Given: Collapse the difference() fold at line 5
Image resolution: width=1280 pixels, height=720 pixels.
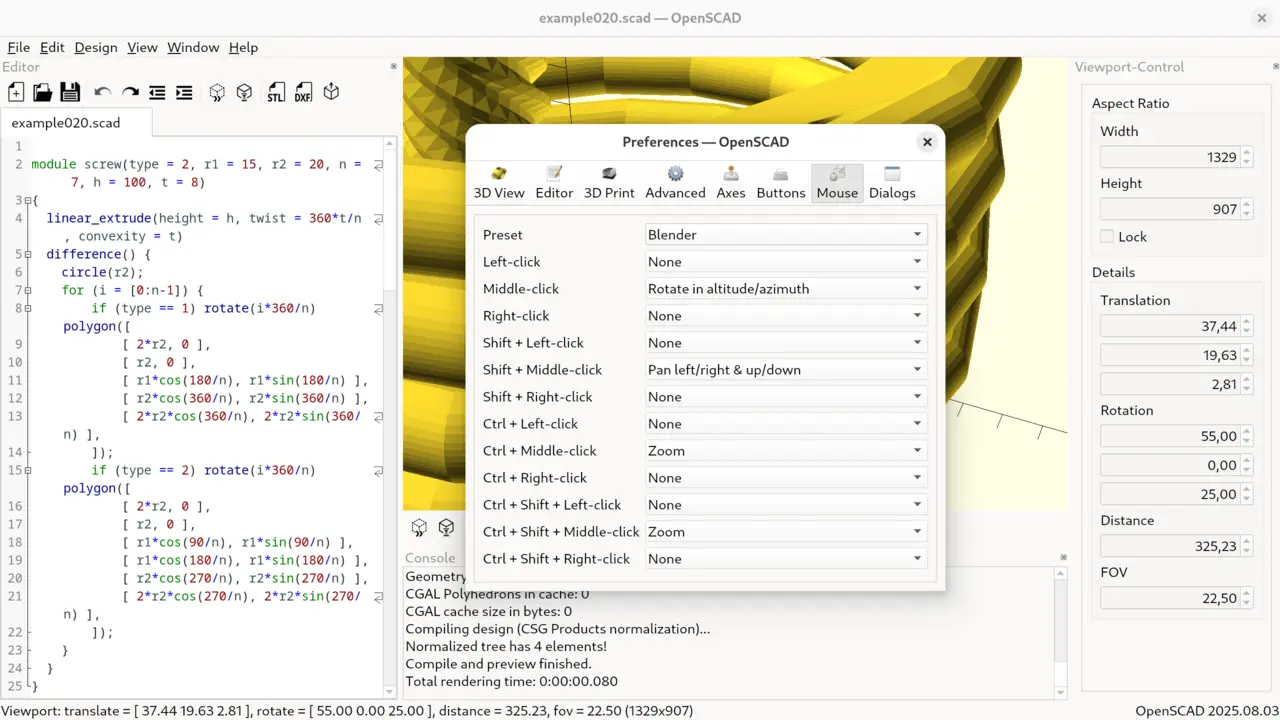Looking at the screenshot, I should (28, 254).
